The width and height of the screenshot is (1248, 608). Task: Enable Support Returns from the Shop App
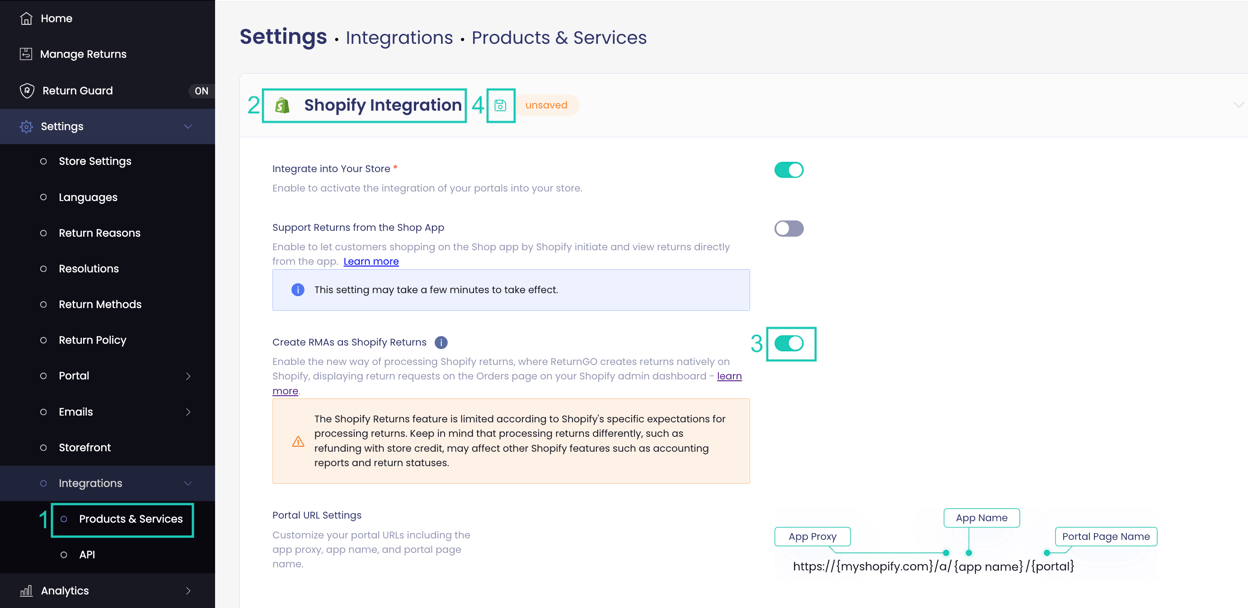point(788,228)
